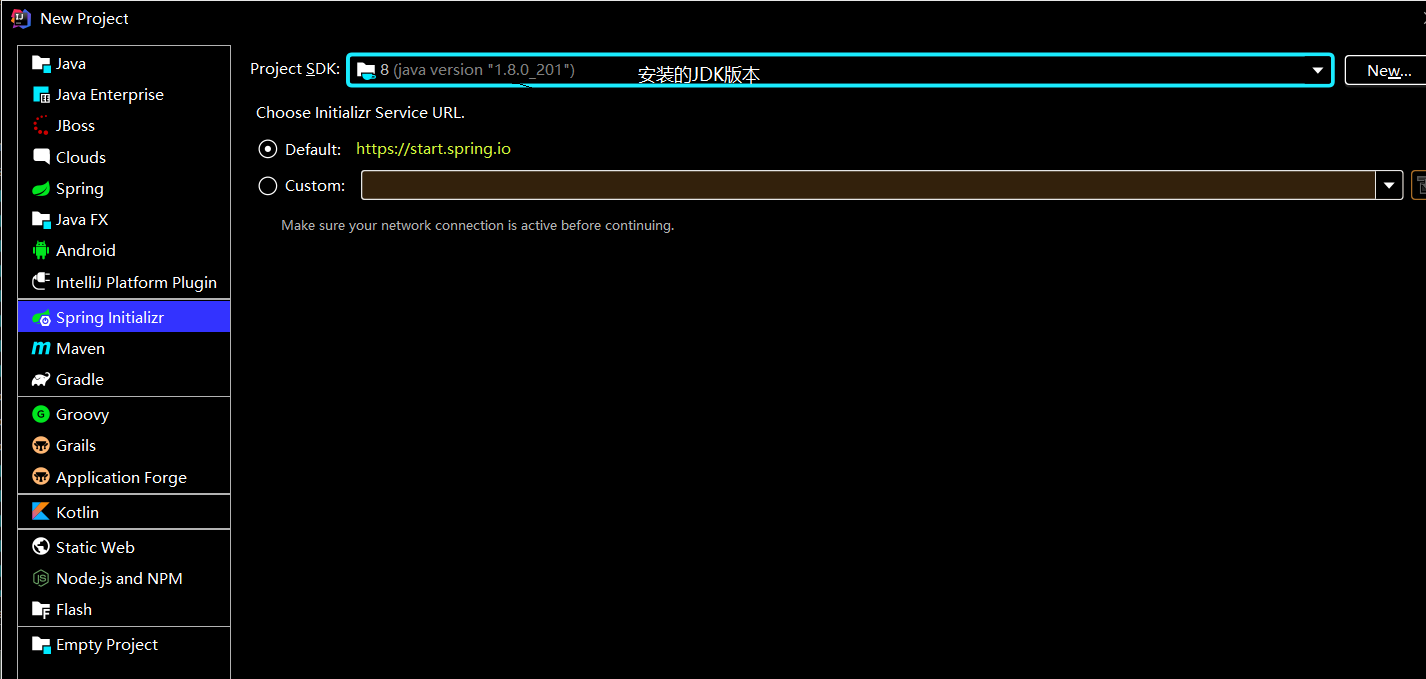The height and width of the screenshot is (679, 1426).
Task: Click the Java Enterprise icon
Action: pos(41,95)
